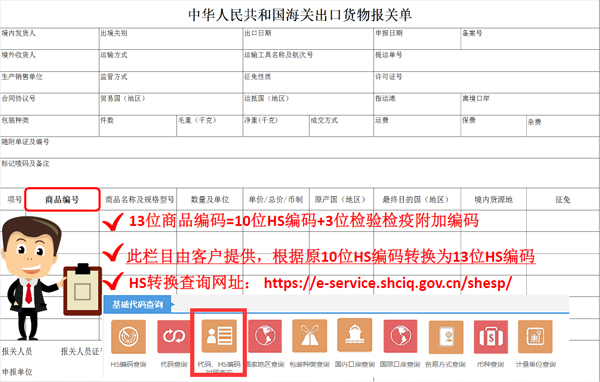This screenshot has height=382, width=600.
Task: Select the 国家地区查询 globe icon
Action: click(x=265, y=336)
